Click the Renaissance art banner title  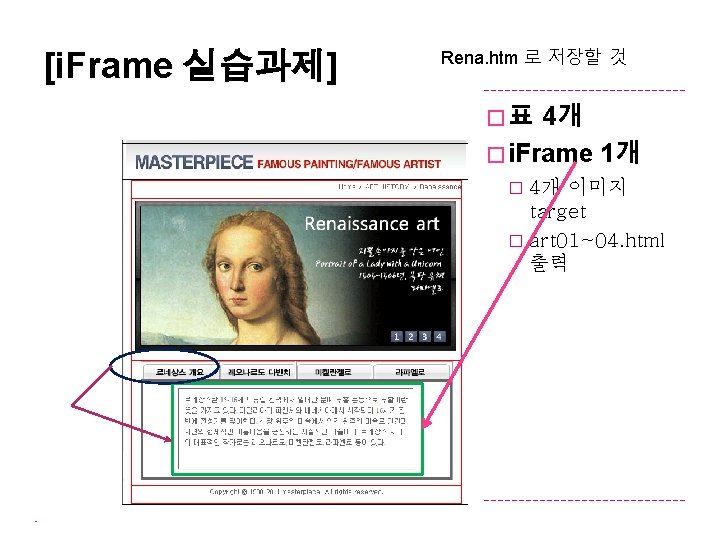(x=372, y=224)
